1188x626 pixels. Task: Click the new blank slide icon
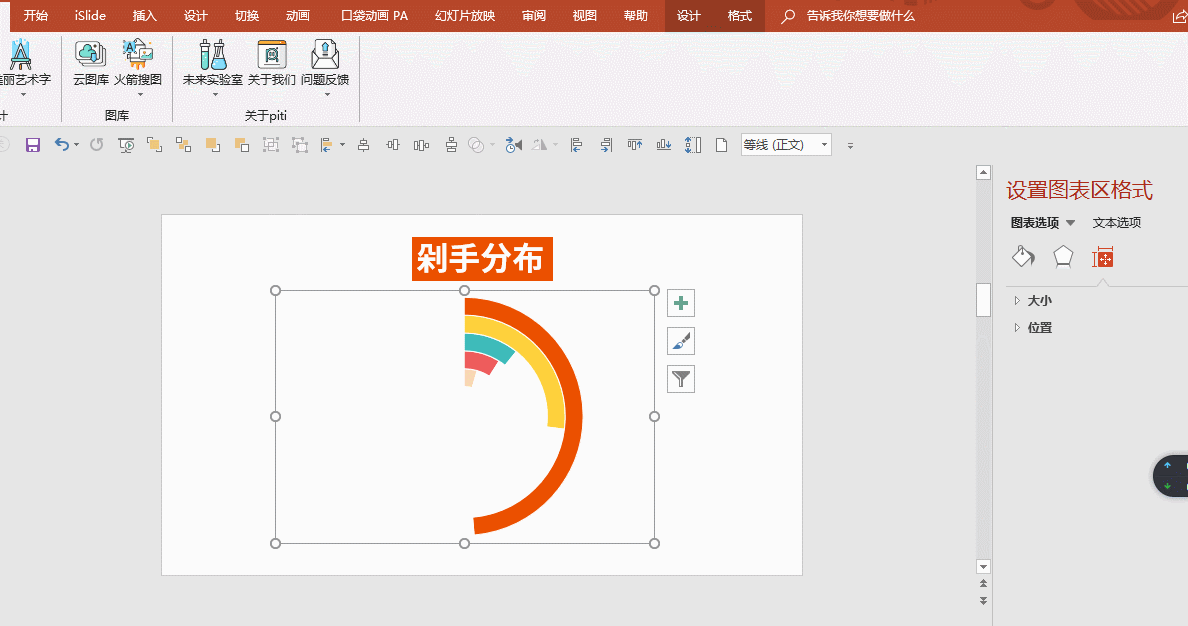(x=721, y=145)
